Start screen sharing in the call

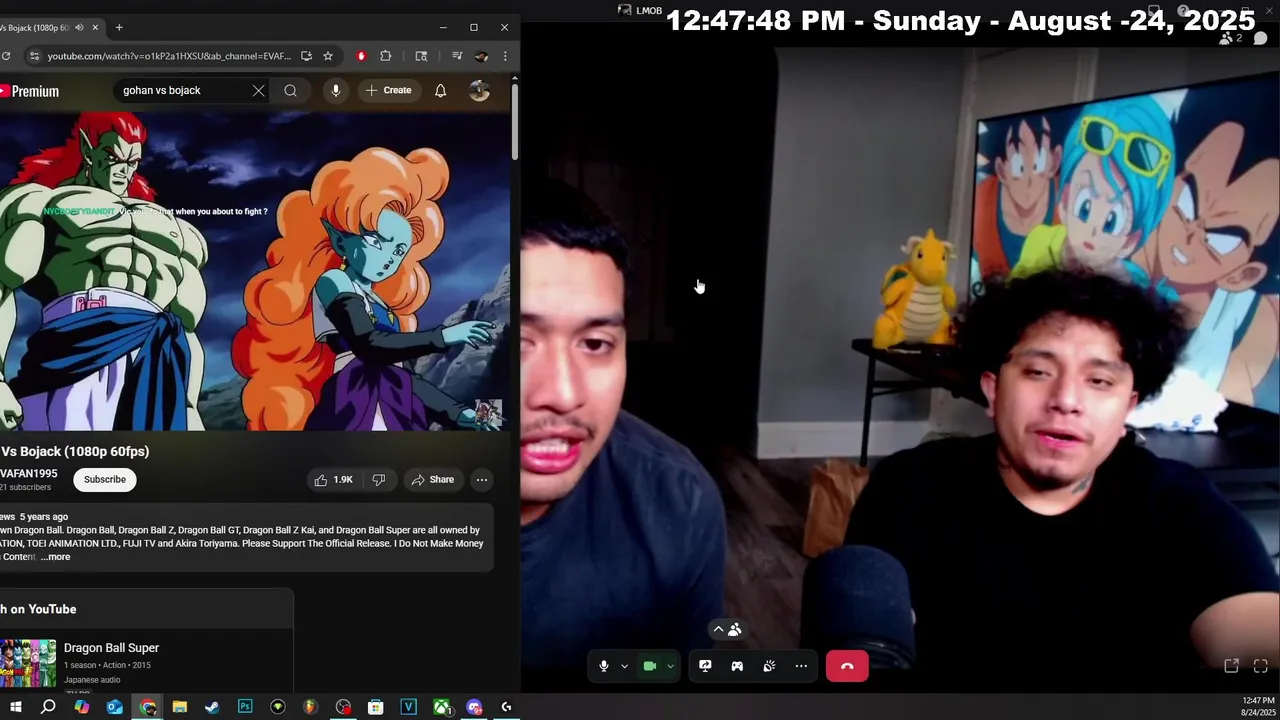[x=705, y=666]
